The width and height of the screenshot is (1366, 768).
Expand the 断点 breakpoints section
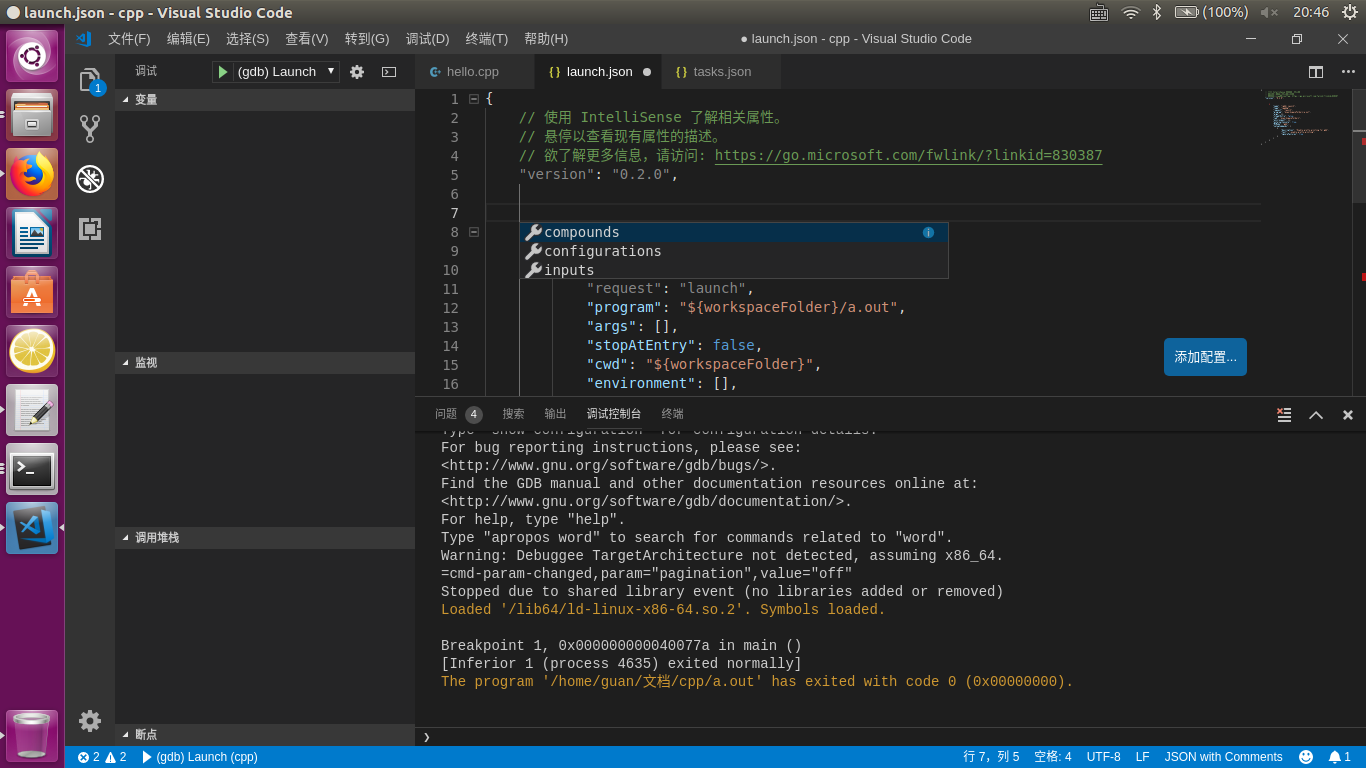265,735
